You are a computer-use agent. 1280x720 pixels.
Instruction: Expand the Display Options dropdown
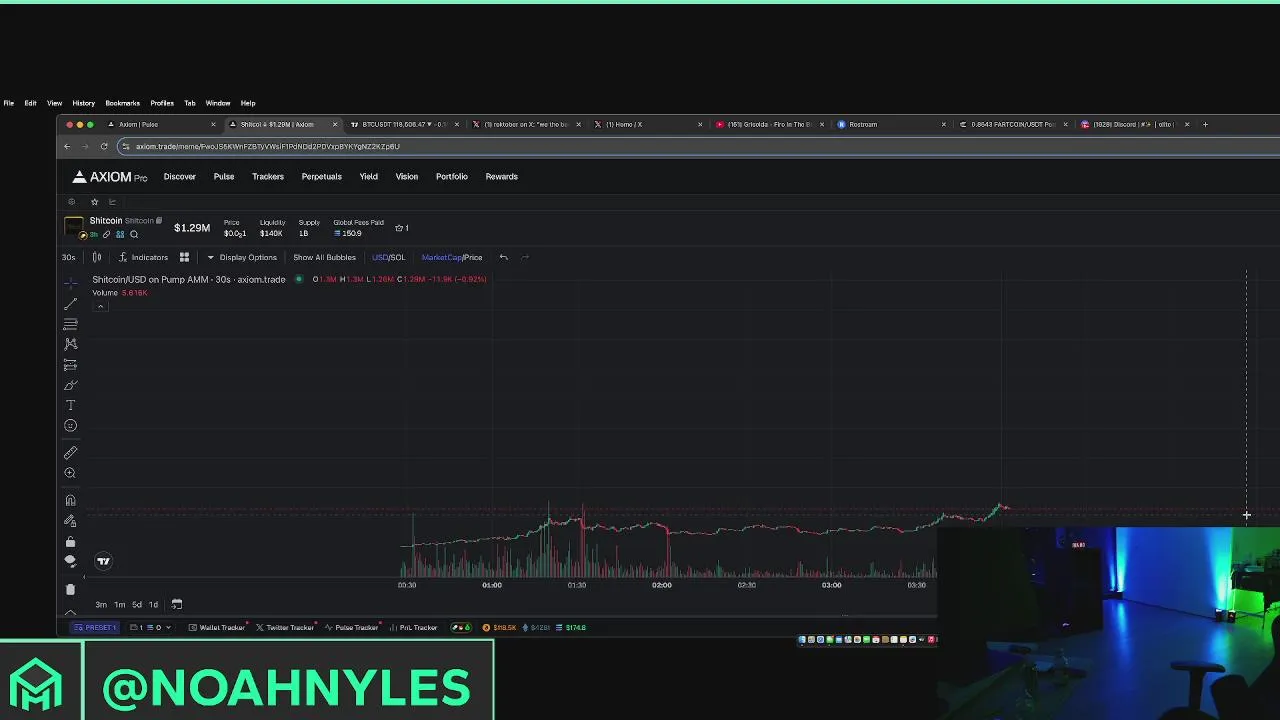[x=241, y=257]
